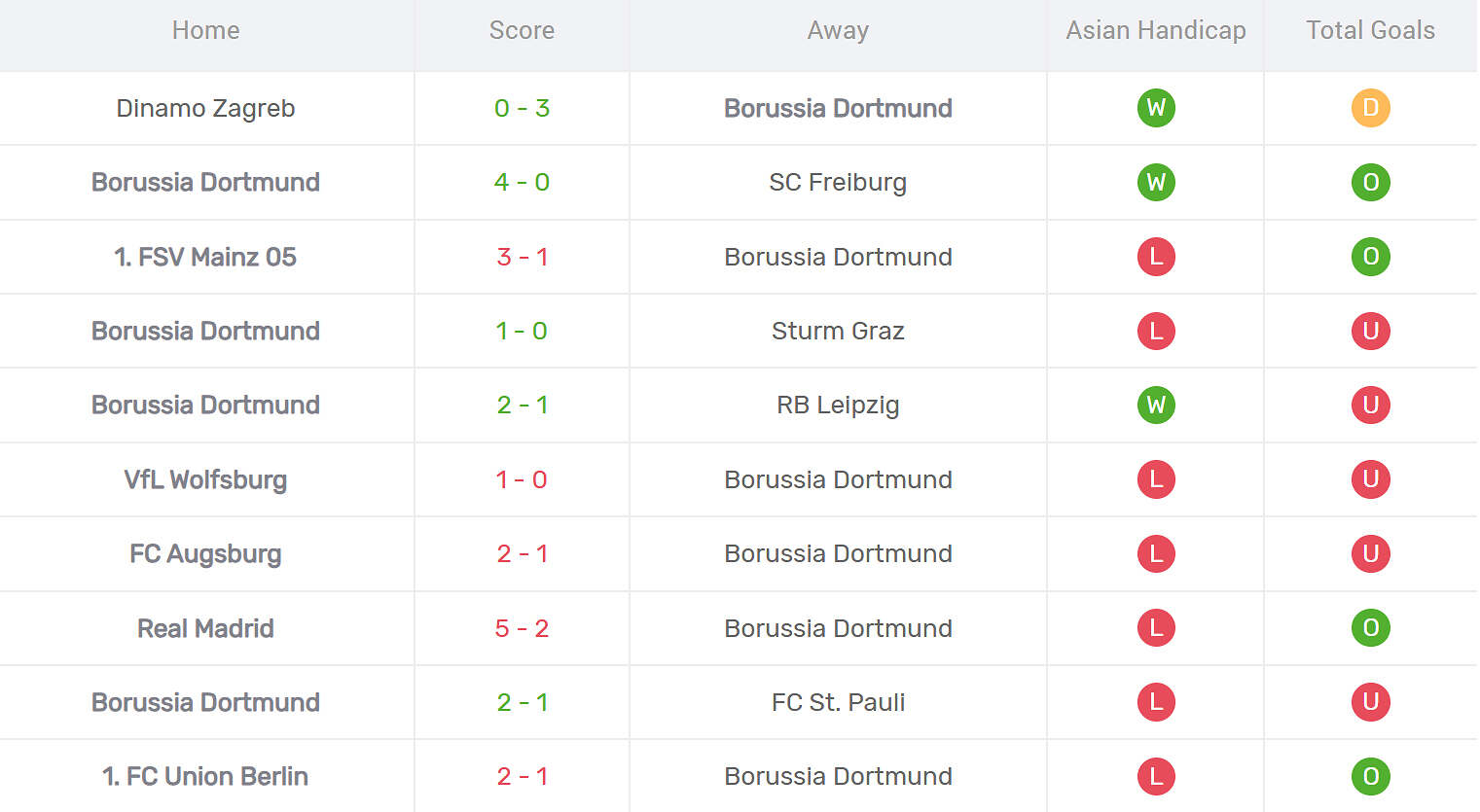Click the red L badge in Mainz 05 row
Image resolution: width=1480 pixels, height=812 pixels.
tap(1156, 257)
